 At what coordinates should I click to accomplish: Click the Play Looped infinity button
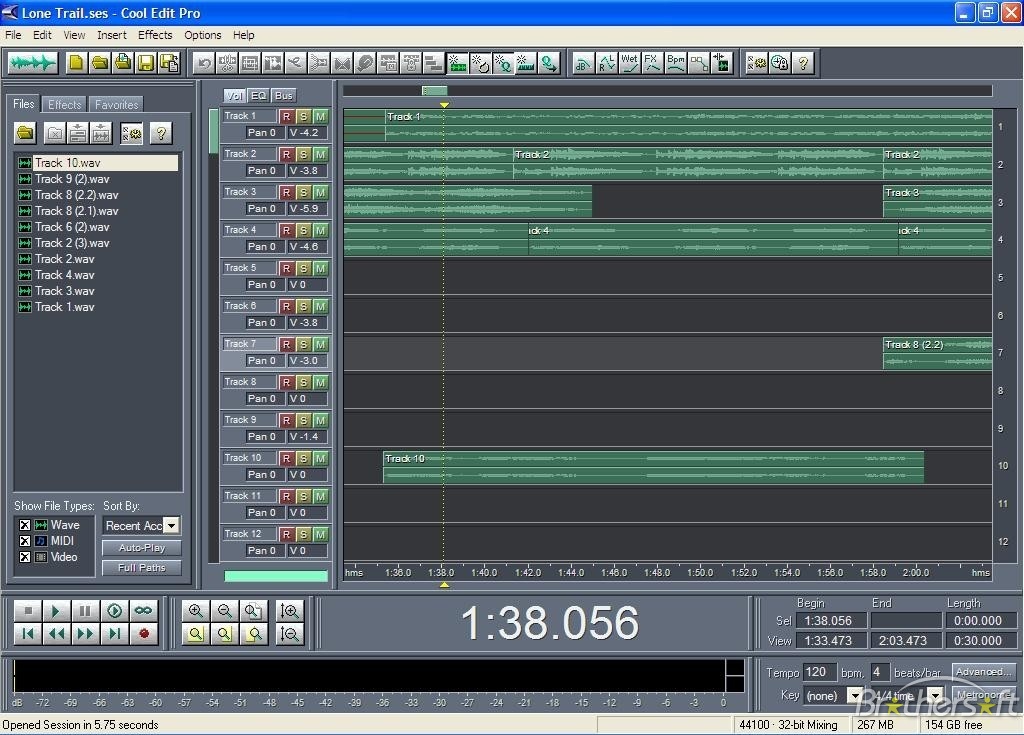(143, 611)
